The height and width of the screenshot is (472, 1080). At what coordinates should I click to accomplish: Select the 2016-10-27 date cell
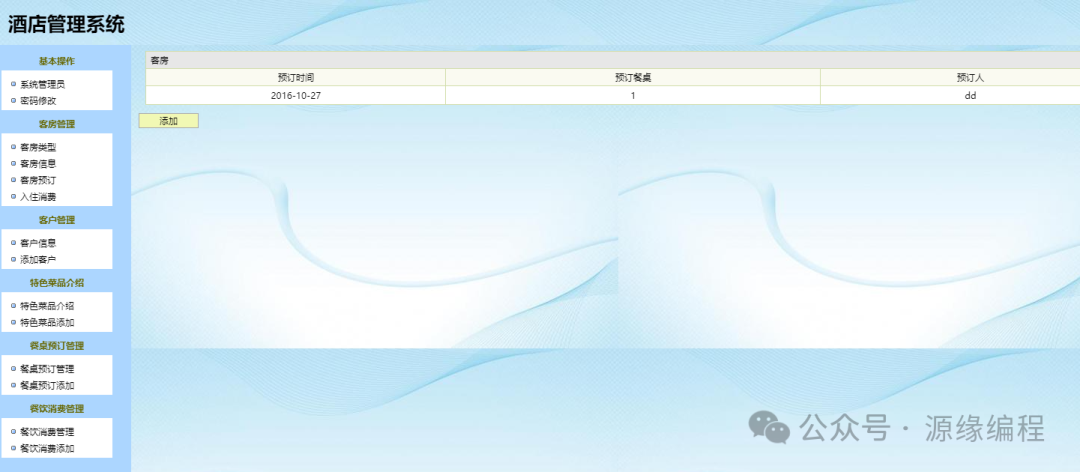pos(295,95)
